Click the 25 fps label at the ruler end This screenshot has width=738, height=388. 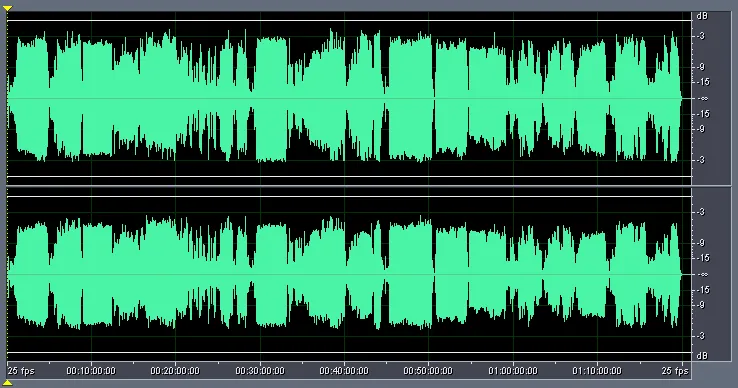click(675, 371)
